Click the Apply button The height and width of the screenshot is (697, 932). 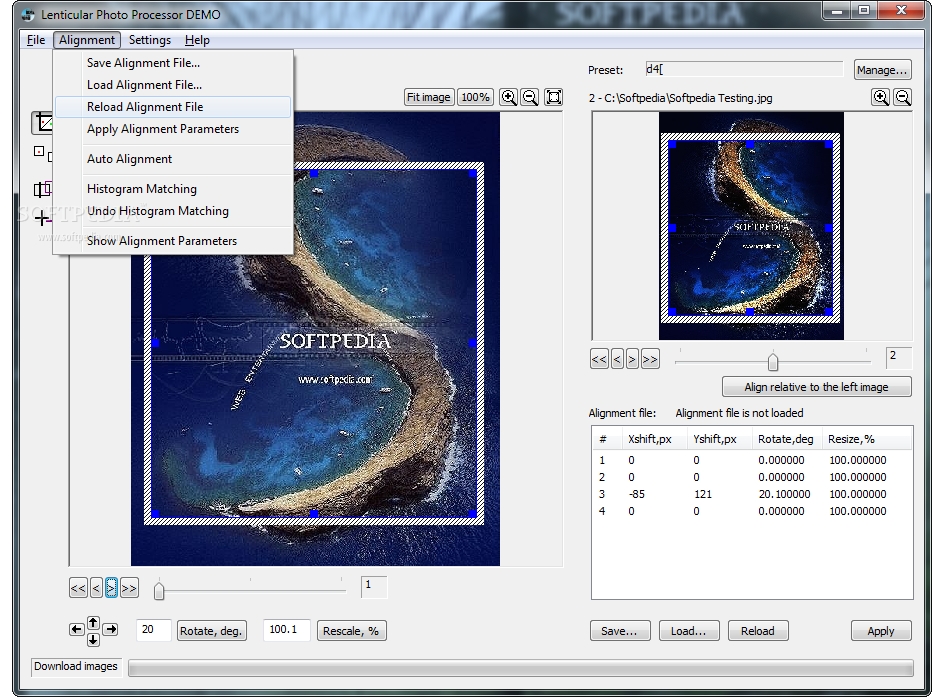coord(880,631)
